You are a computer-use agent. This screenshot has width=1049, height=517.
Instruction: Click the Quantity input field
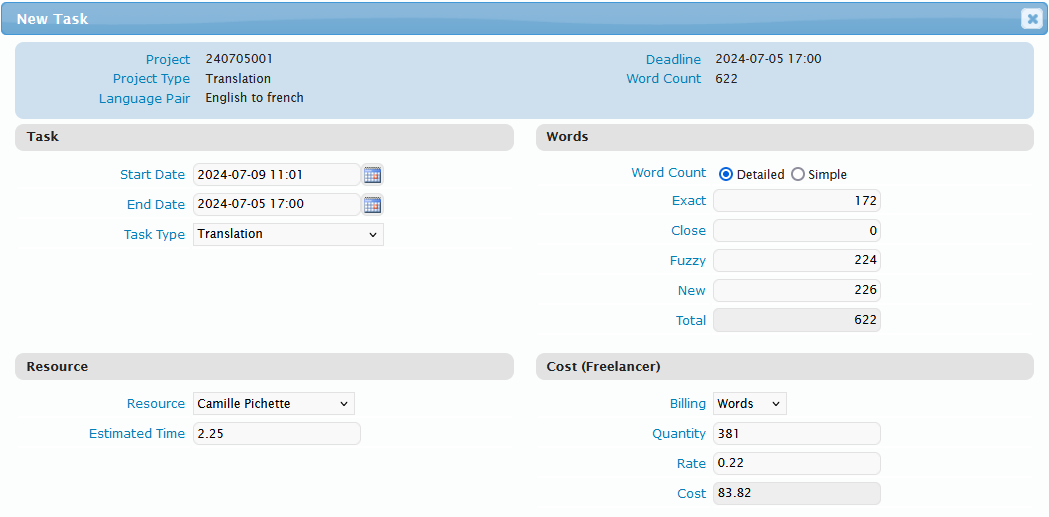(x=796, y=434)
